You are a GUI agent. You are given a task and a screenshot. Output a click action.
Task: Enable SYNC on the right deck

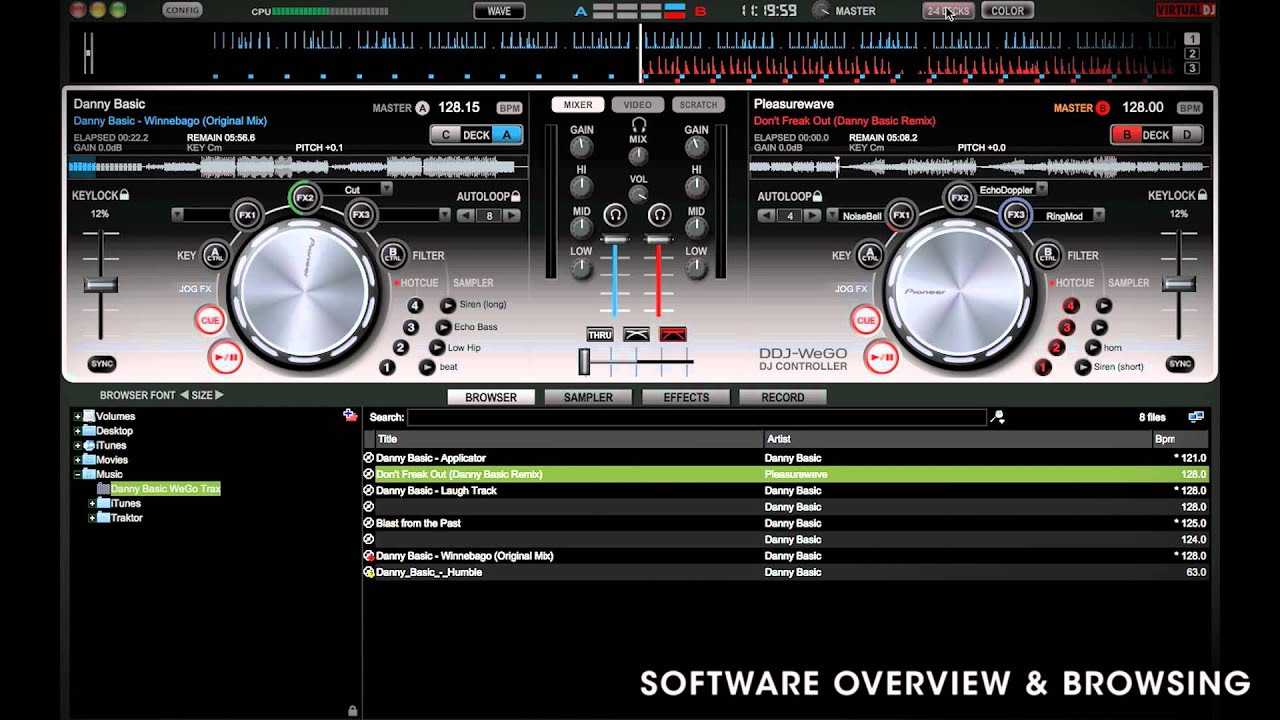[1180, 364]
